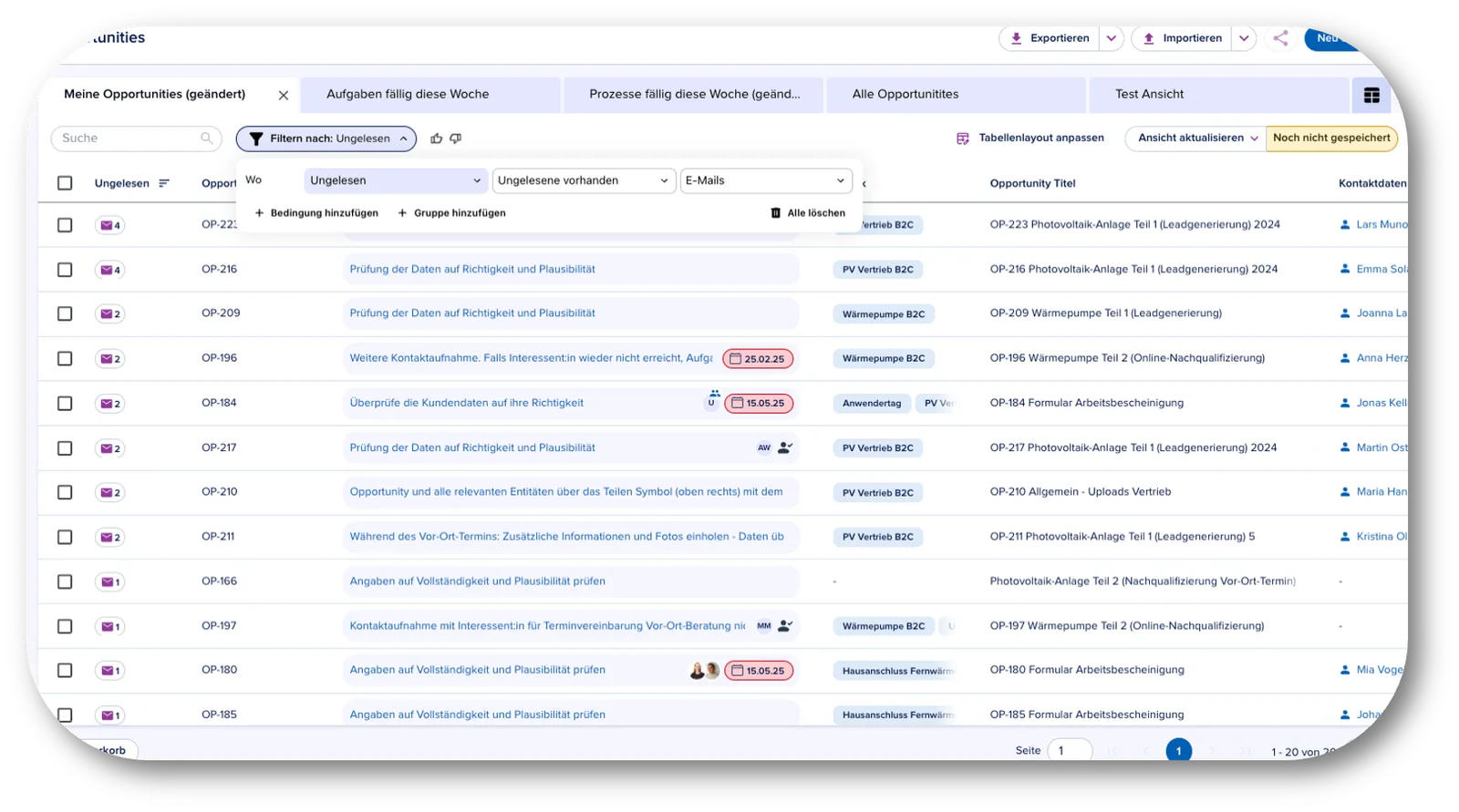Click assign user icon in OP-197 row

pyautogui.click(x=785, y=626)
